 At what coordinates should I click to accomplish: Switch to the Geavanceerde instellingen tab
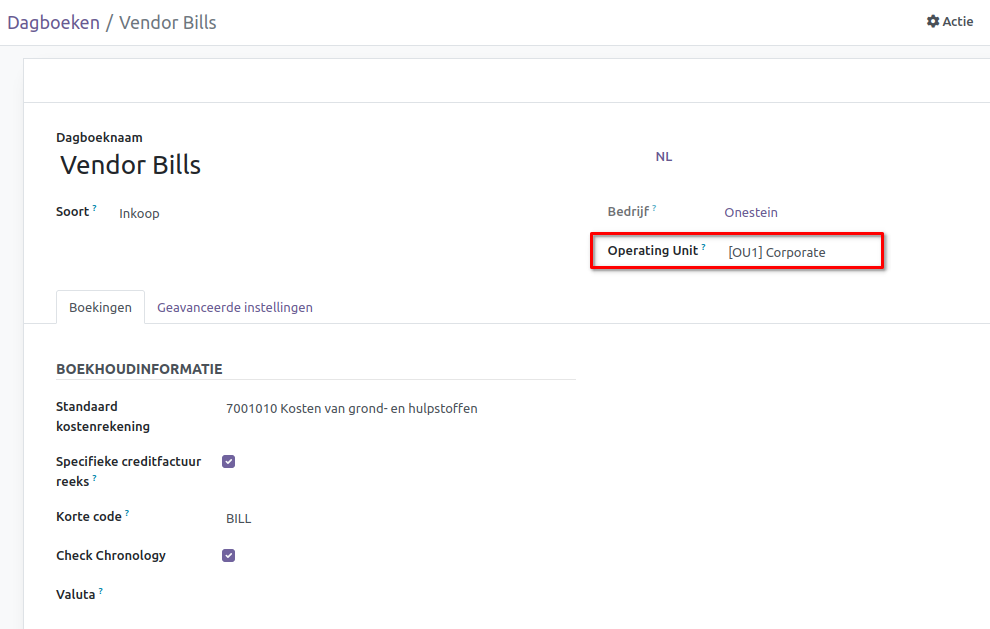pyautogui.click(x=235, y=308)
